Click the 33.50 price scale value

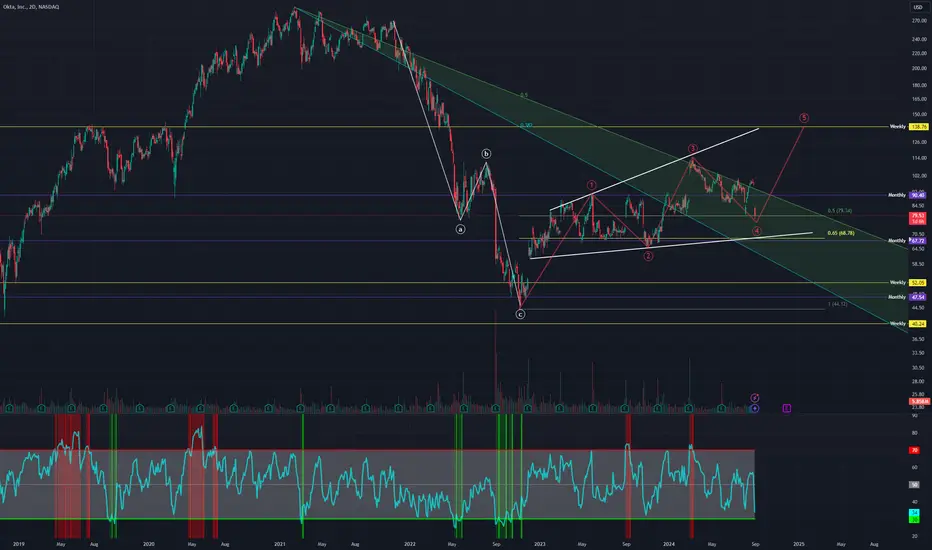[x=918, y=353]
